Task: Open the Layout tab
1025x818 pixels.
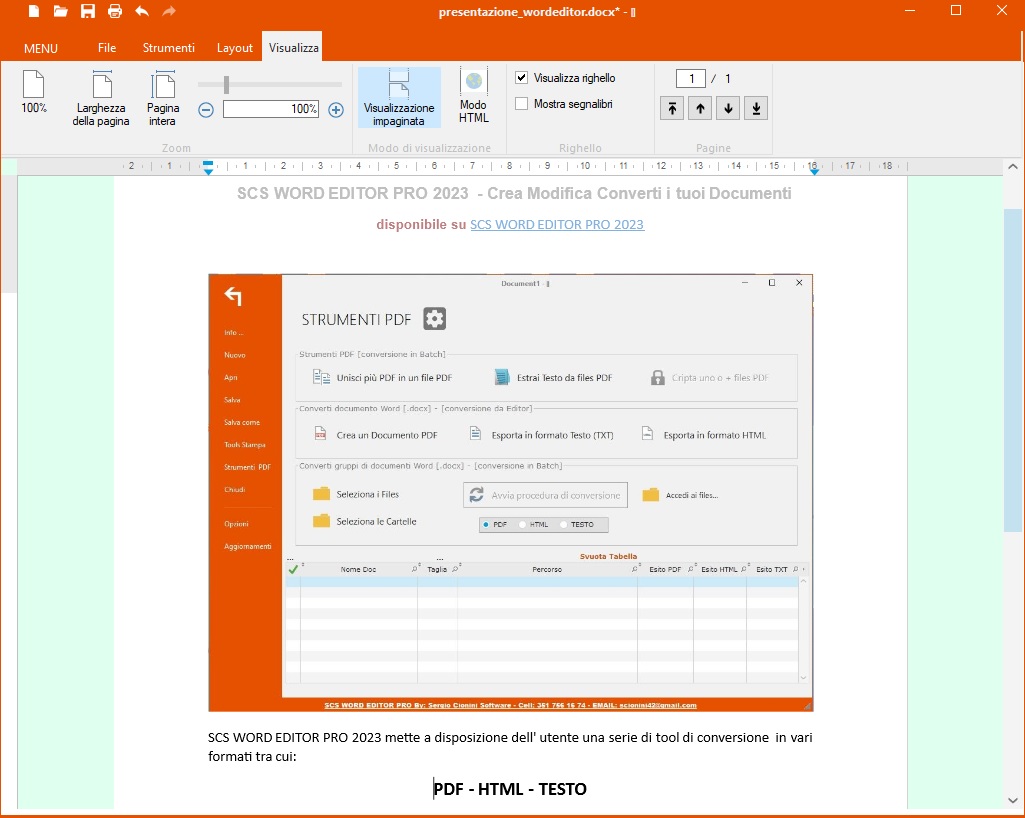Action: (235, 48)
